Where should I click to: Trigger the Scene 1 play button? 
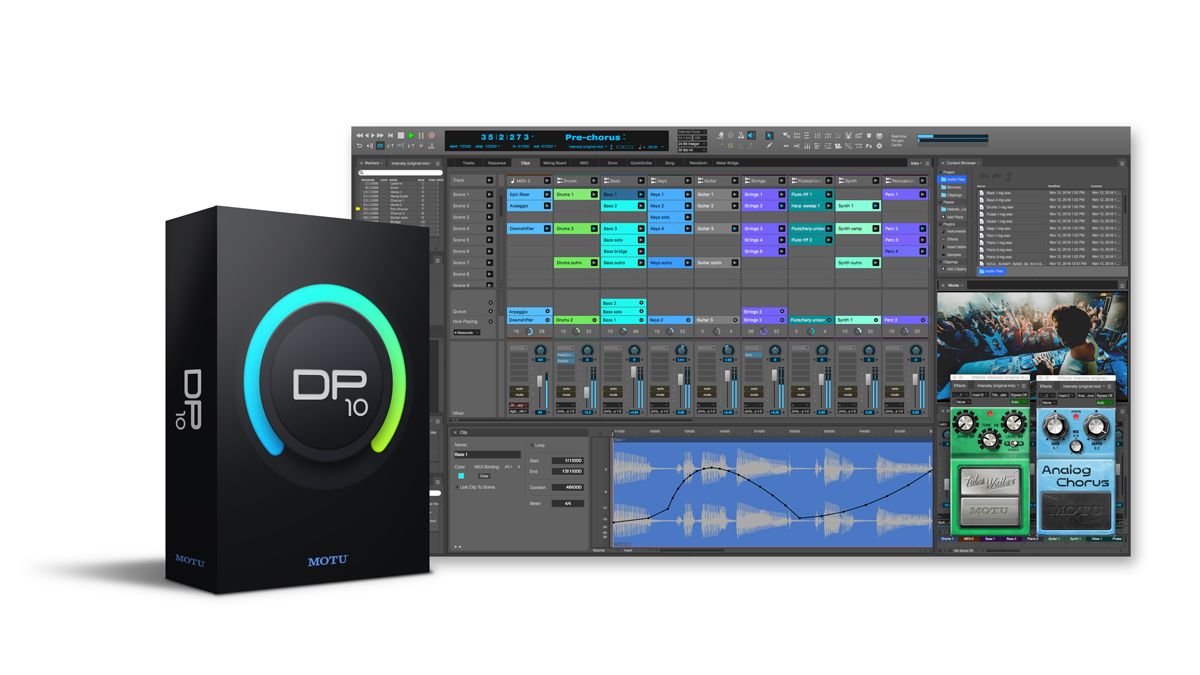pyautogui.click(x=490, y=194)
